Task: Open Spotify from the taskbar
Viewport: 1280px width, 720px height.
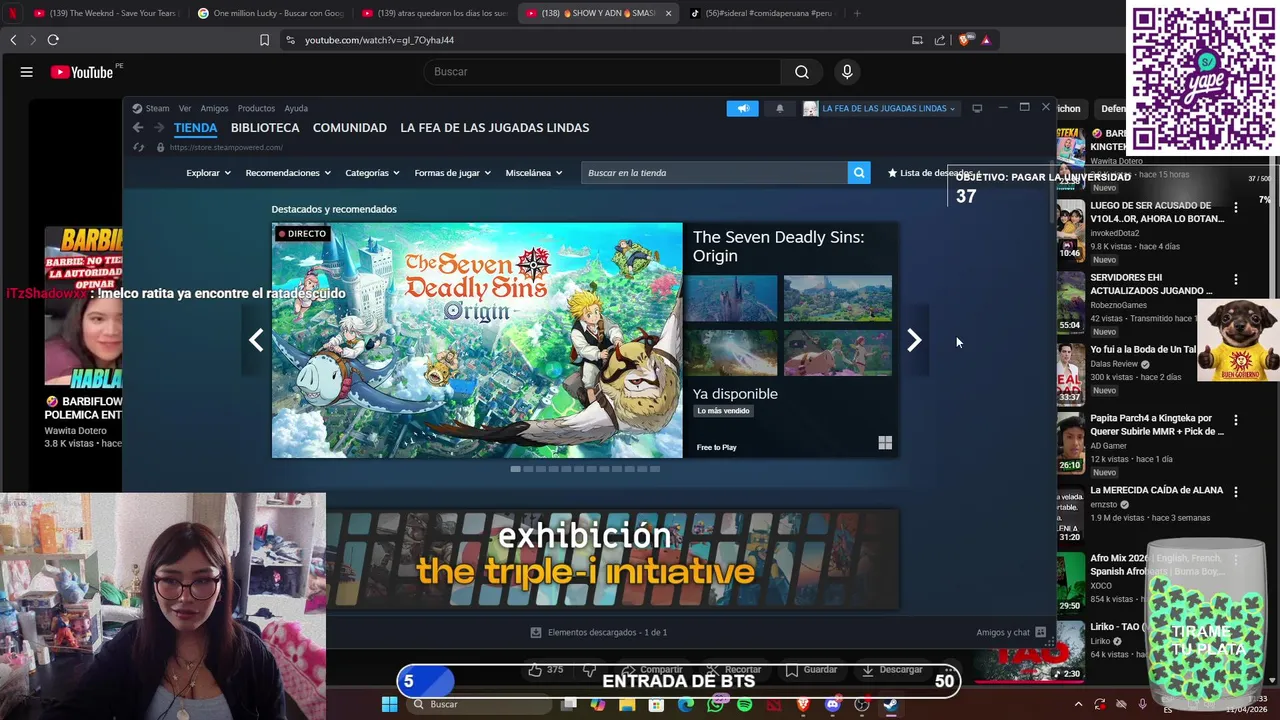Action: tap(744, 705)
